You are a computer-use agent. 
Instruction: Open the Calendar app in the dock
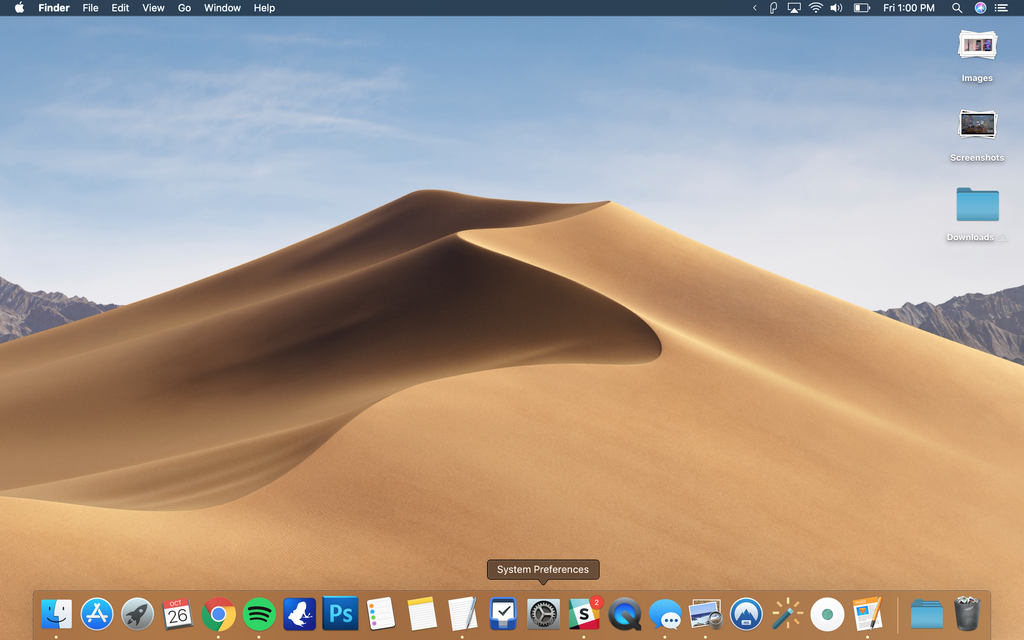click(178, 613)
